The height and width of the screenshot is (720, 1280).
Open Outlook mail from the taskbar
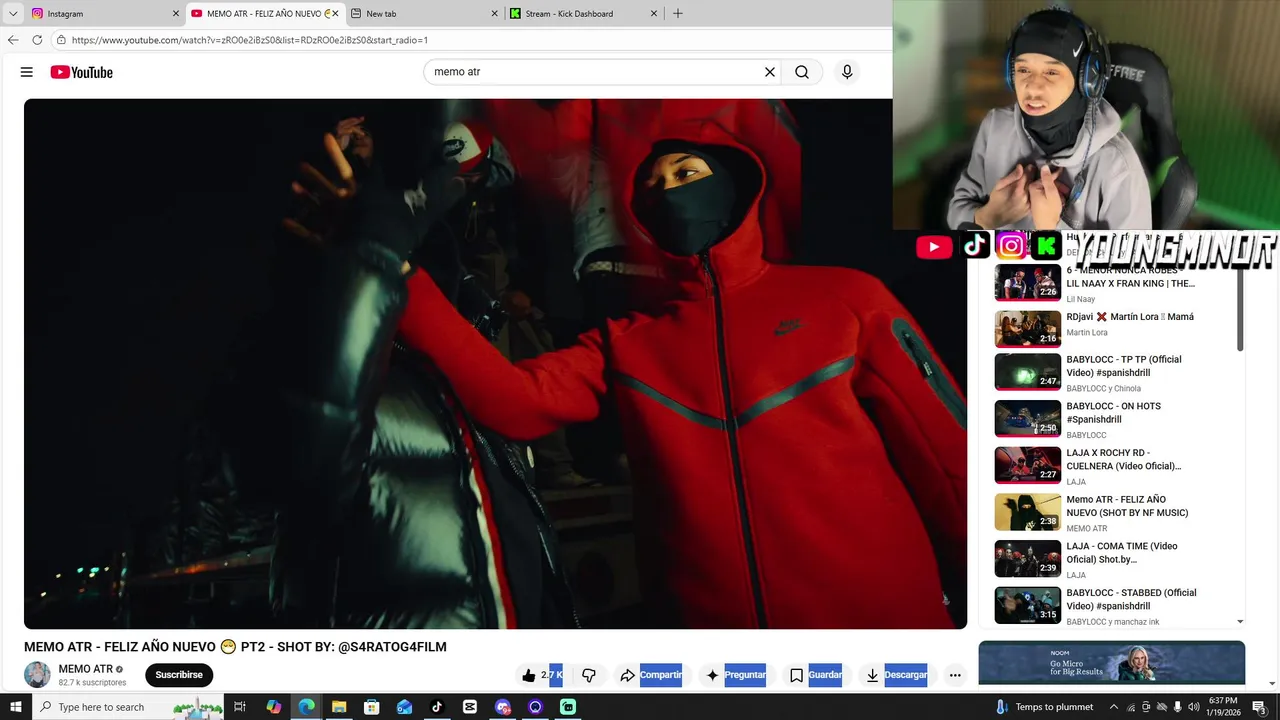coord(404,707)
